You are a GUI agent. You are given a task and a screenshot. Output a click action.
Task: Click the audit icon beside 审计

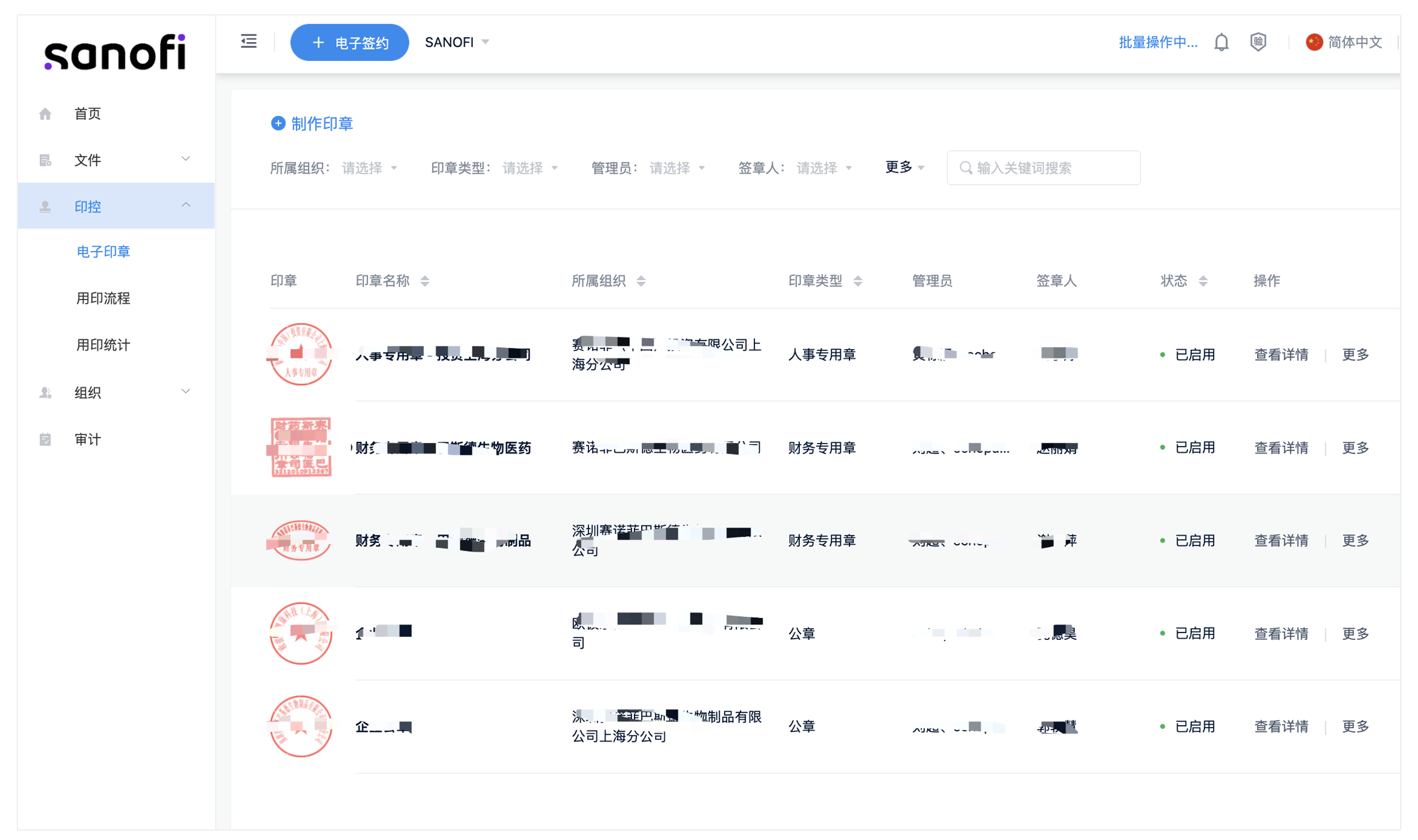coord(45,439)
